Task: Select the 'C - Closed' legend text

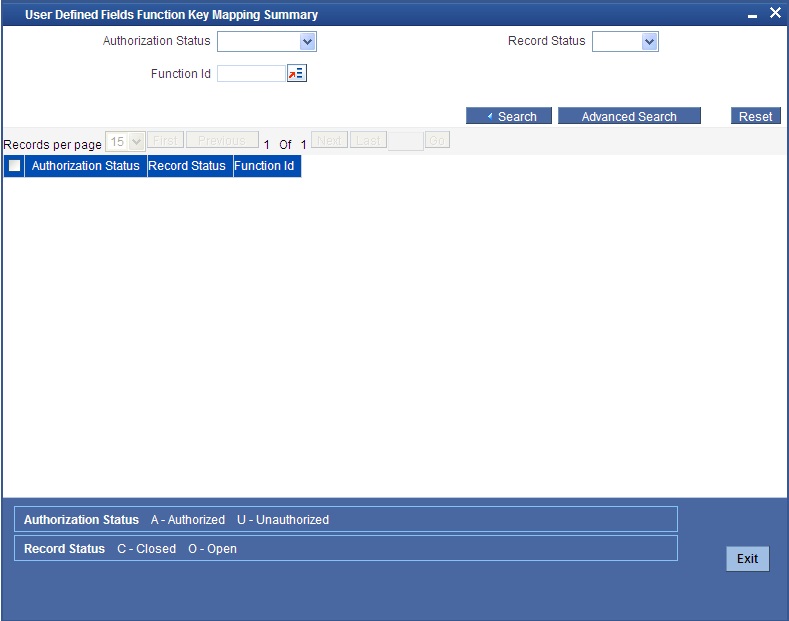Action: (146, 549)
